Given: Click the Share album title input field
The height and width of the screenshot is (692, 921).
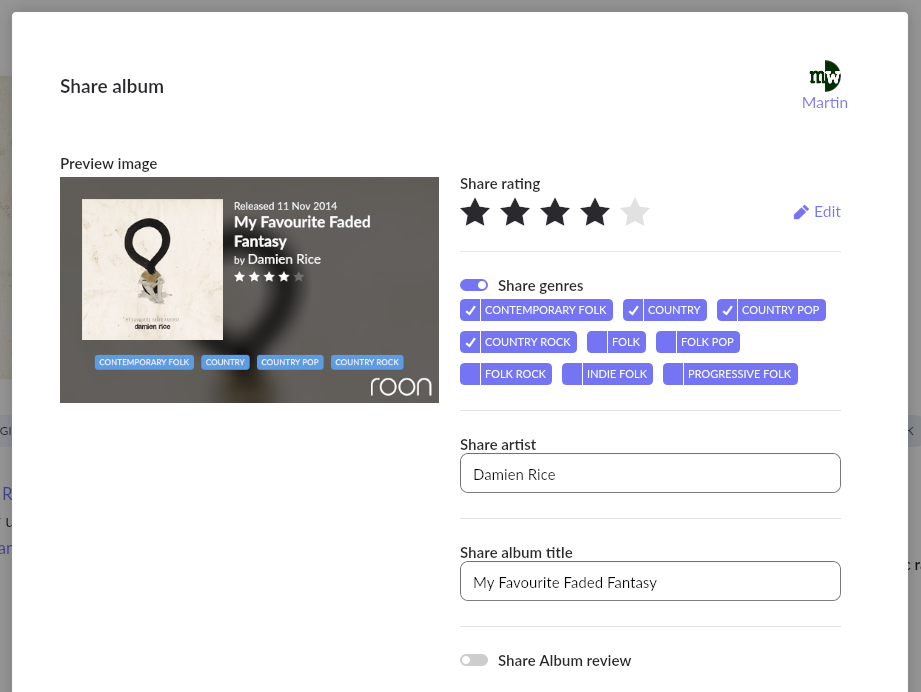Looking at the screenshot, I should click(650, 581).
